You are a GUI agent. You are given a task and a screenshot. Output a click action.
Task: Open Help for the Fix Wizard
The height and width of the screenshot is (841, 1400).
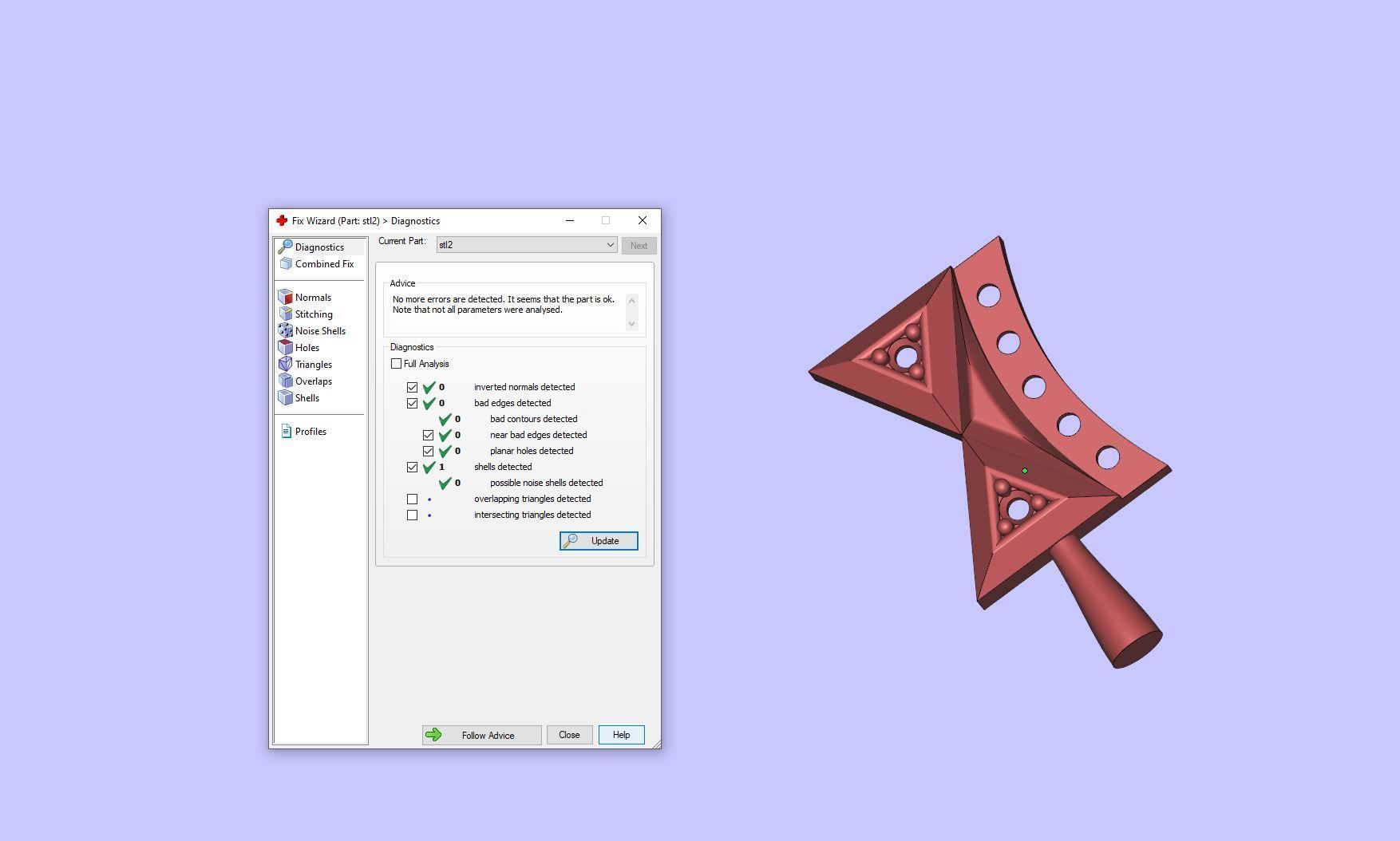[622, 735]
